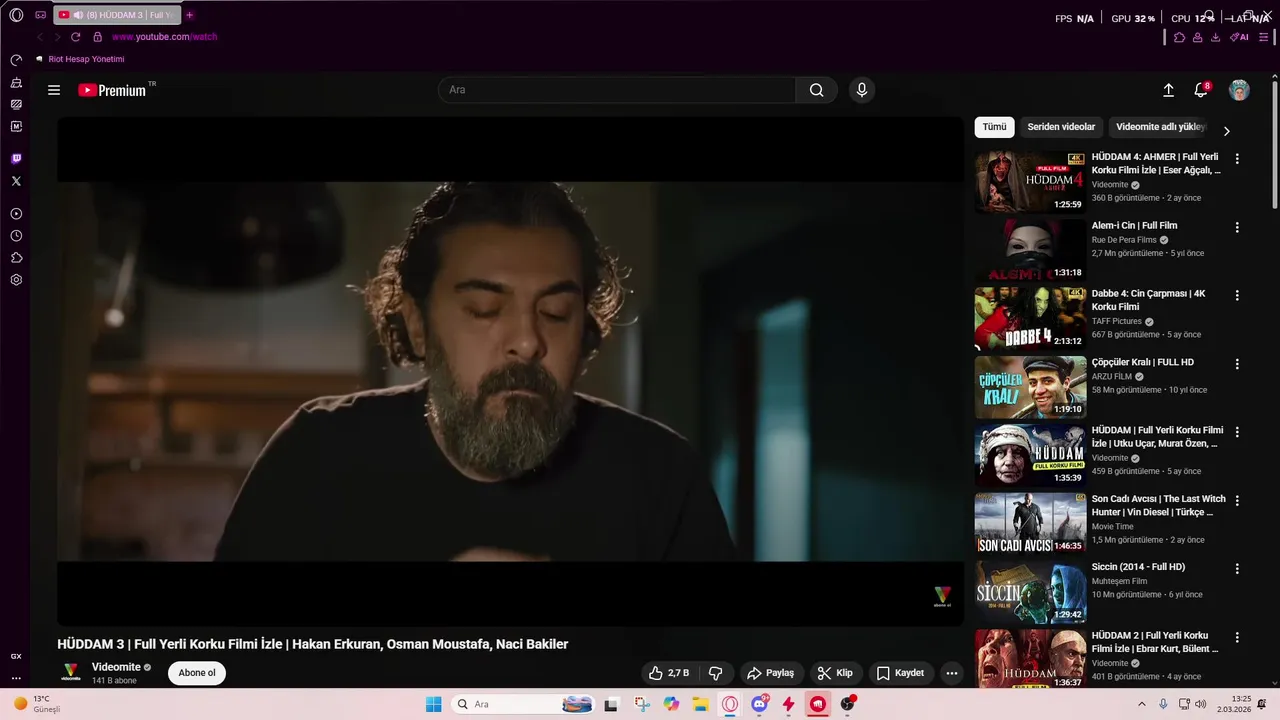
Task: Share the video using Paylaş
Action: click(x=771, y=673)
